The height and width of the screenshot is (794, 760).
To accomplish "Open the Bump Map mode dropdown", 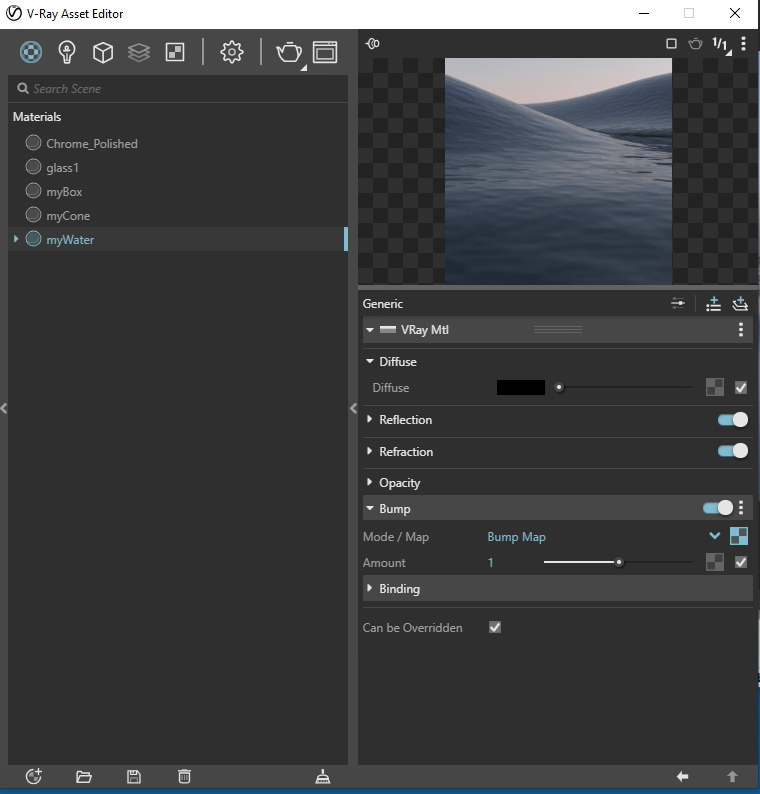I will pyautogui.click(x=714, y=536).
